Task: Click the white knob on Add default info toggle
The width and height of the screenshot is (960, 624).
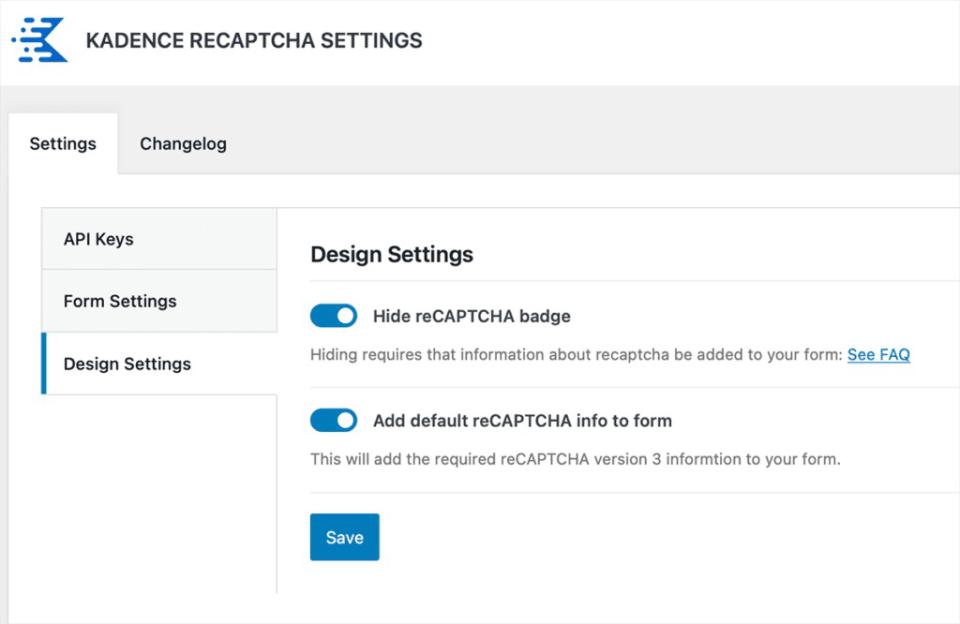Action: tap(345, 420)
